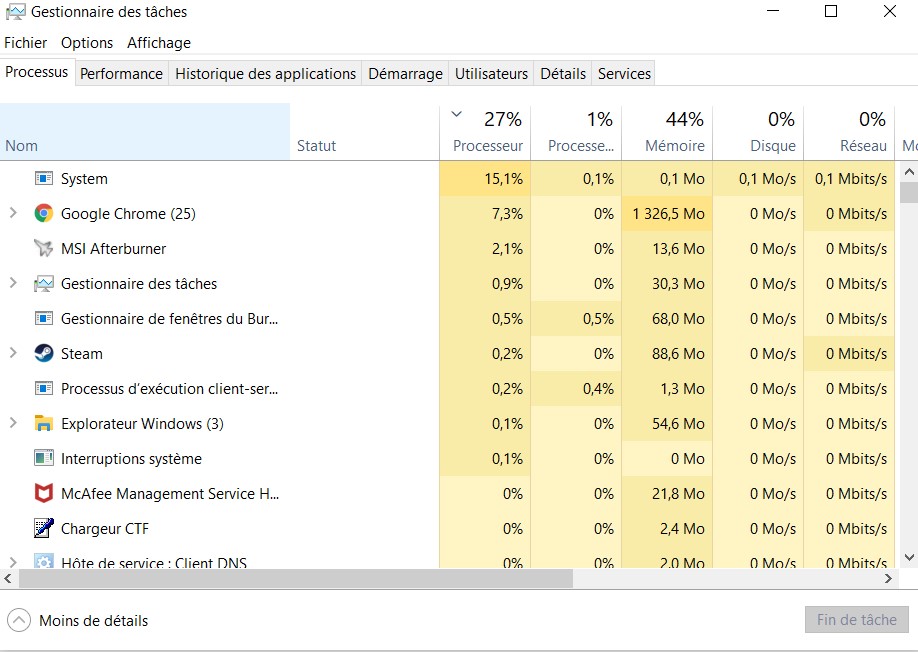Click the Task Manager title bar icon
Image resolution: width=918 pixels, height=652 pixels.
pos(16,12)
